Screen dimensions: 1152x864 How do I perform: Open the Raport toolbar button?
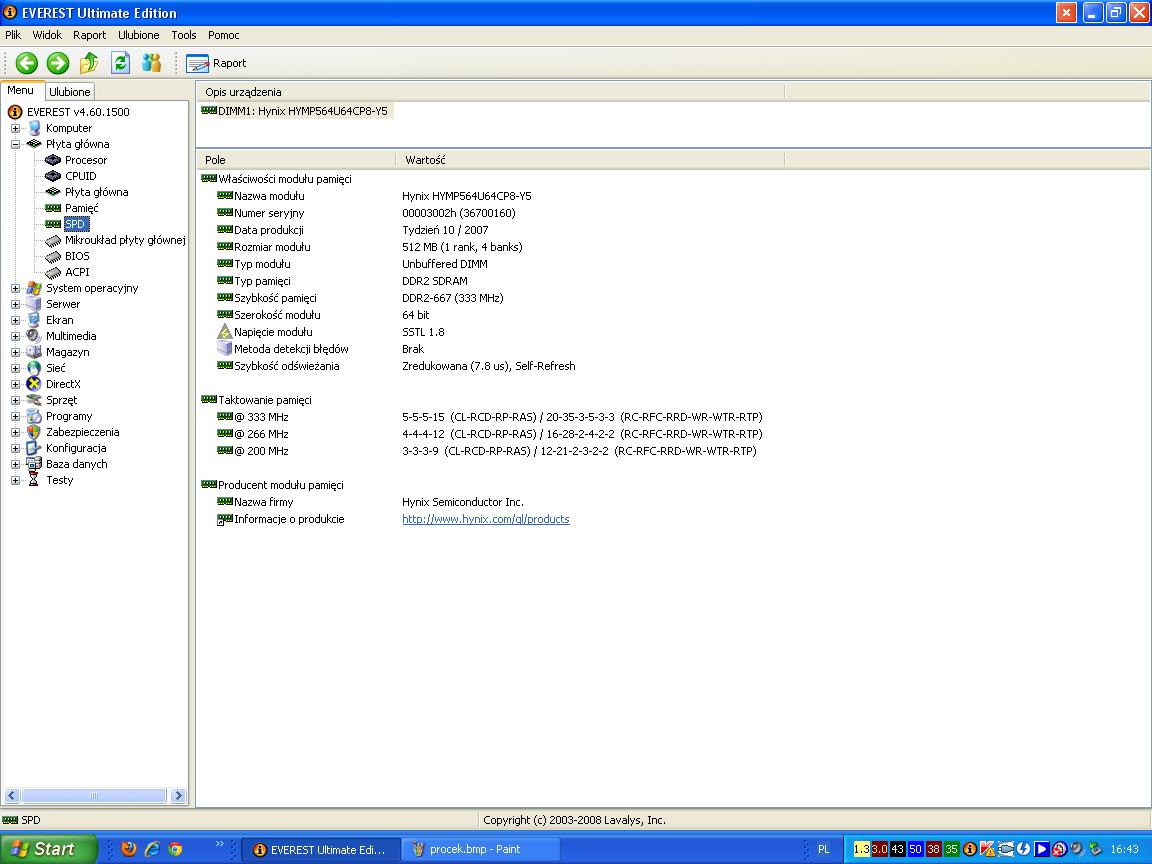(x=216, y=63)
